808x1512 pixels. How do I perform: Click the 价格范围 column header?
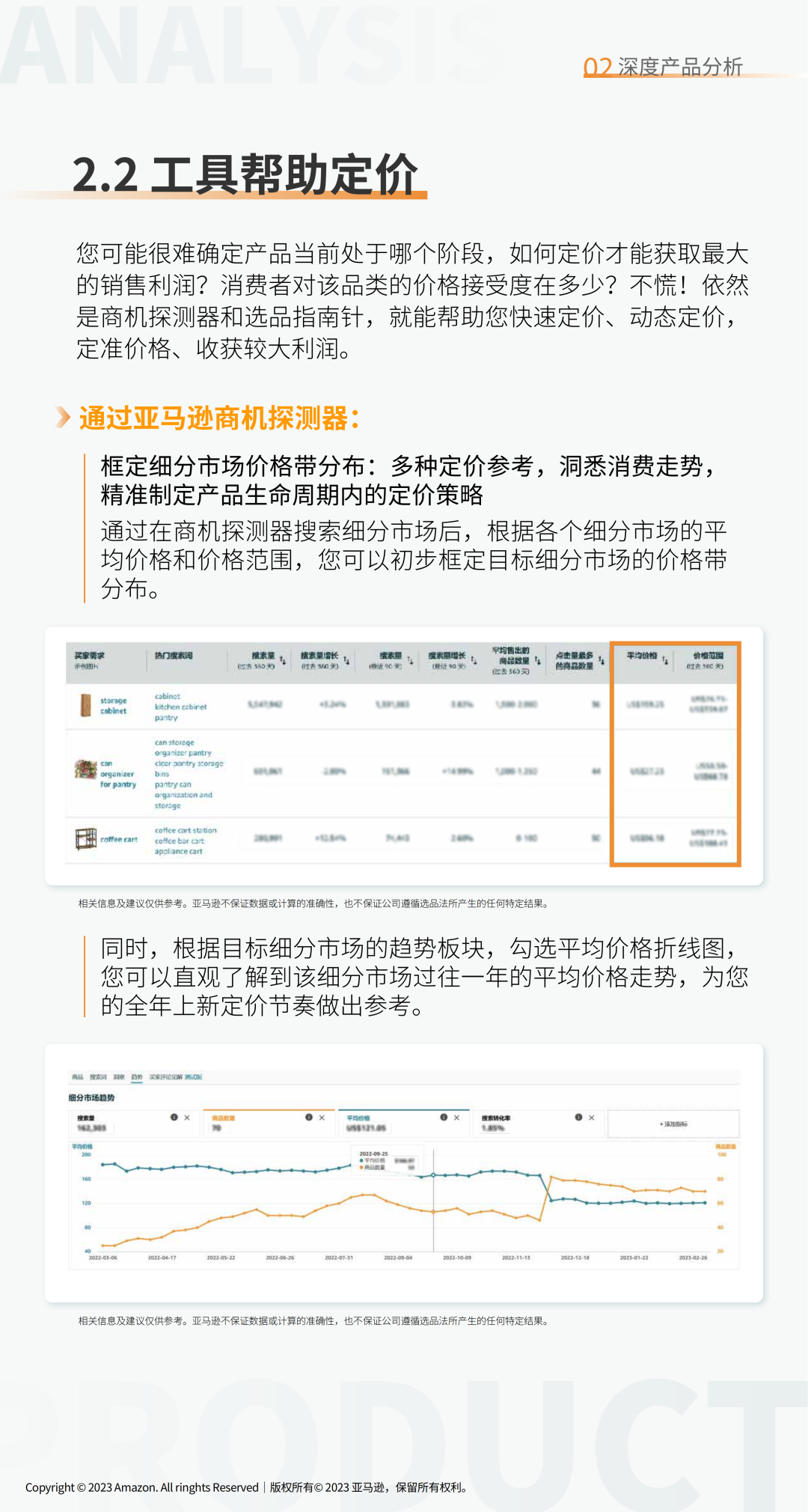708,656
